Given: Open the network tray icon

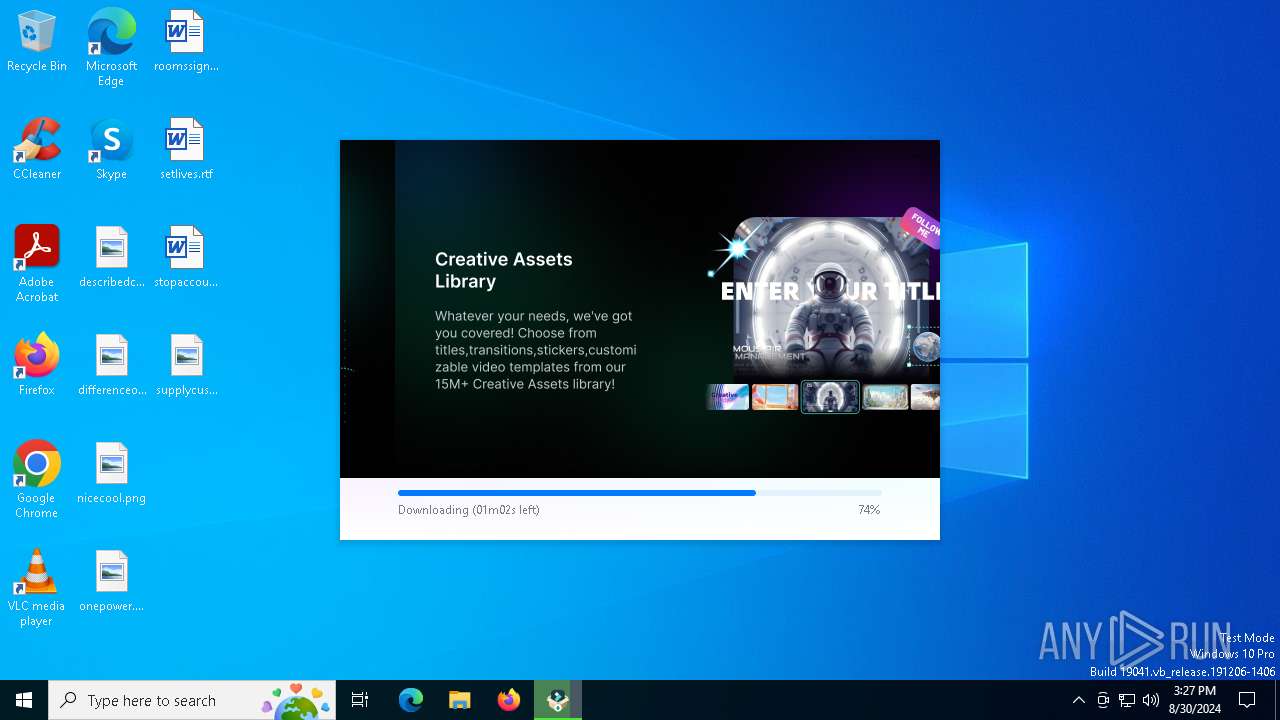Looking at the screenshot, I should [1127, 700].
